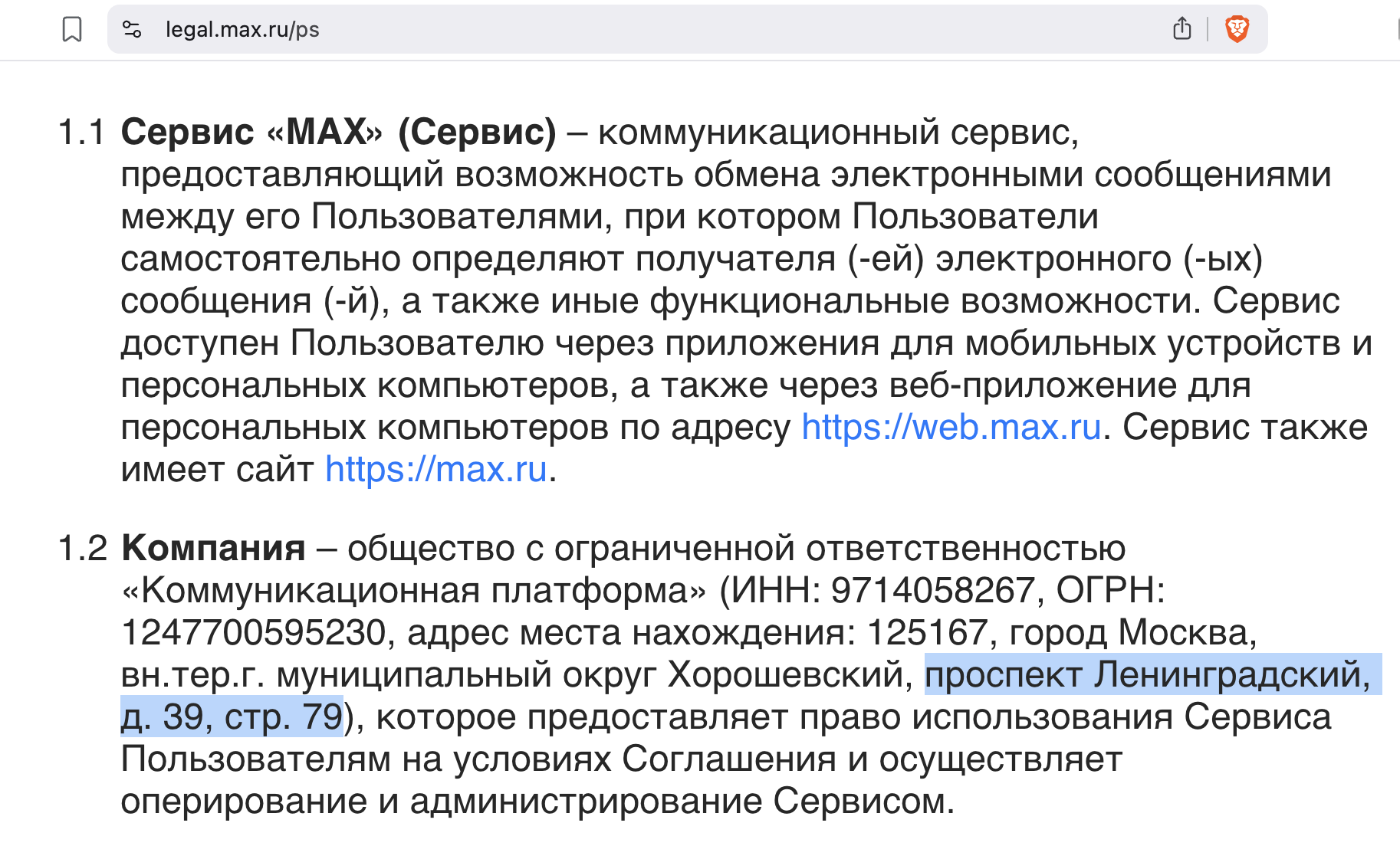Open the Brave Shields lion icon

(x=1237, y=29)
